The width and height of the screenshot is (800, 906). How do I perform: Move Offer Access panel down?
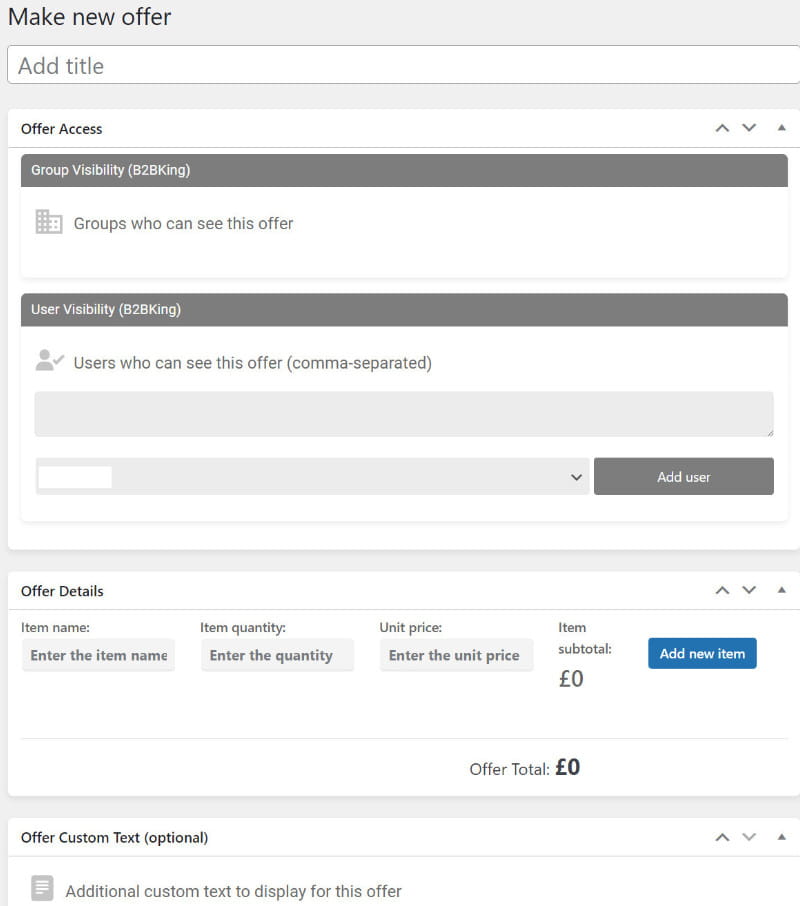click(749, 128)
